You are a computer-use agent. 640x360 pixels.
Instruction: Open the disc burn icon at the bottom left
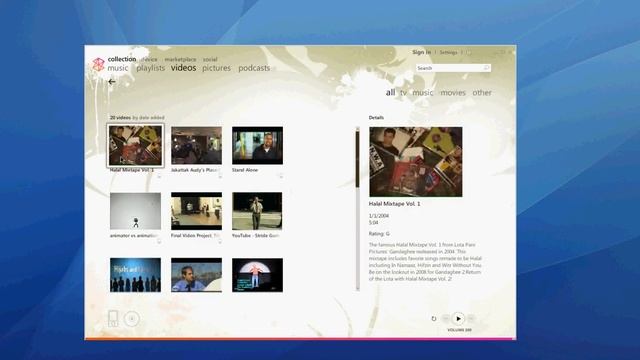tap(132, 319)
